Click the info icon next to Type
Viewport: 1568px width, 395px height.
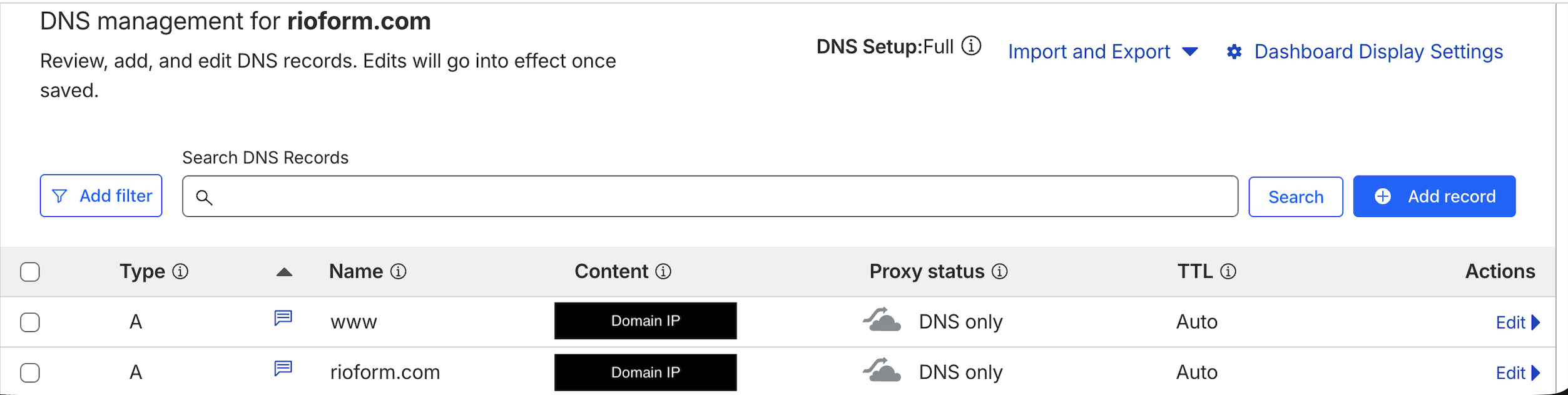[x=180, y=271]
